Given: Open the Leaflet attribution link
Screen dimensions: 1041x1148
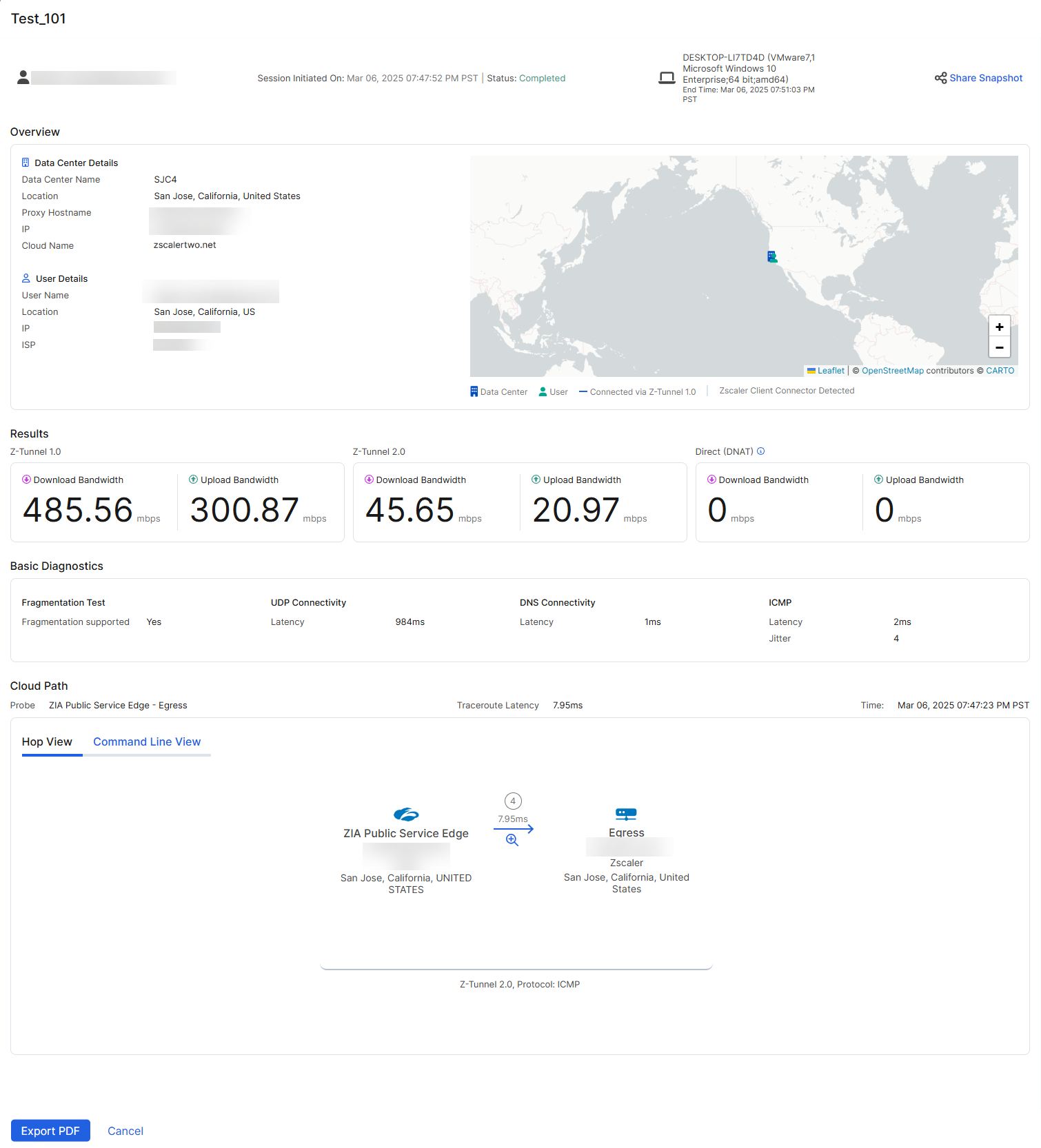Looking at the screenshot, I should point(830,371).
